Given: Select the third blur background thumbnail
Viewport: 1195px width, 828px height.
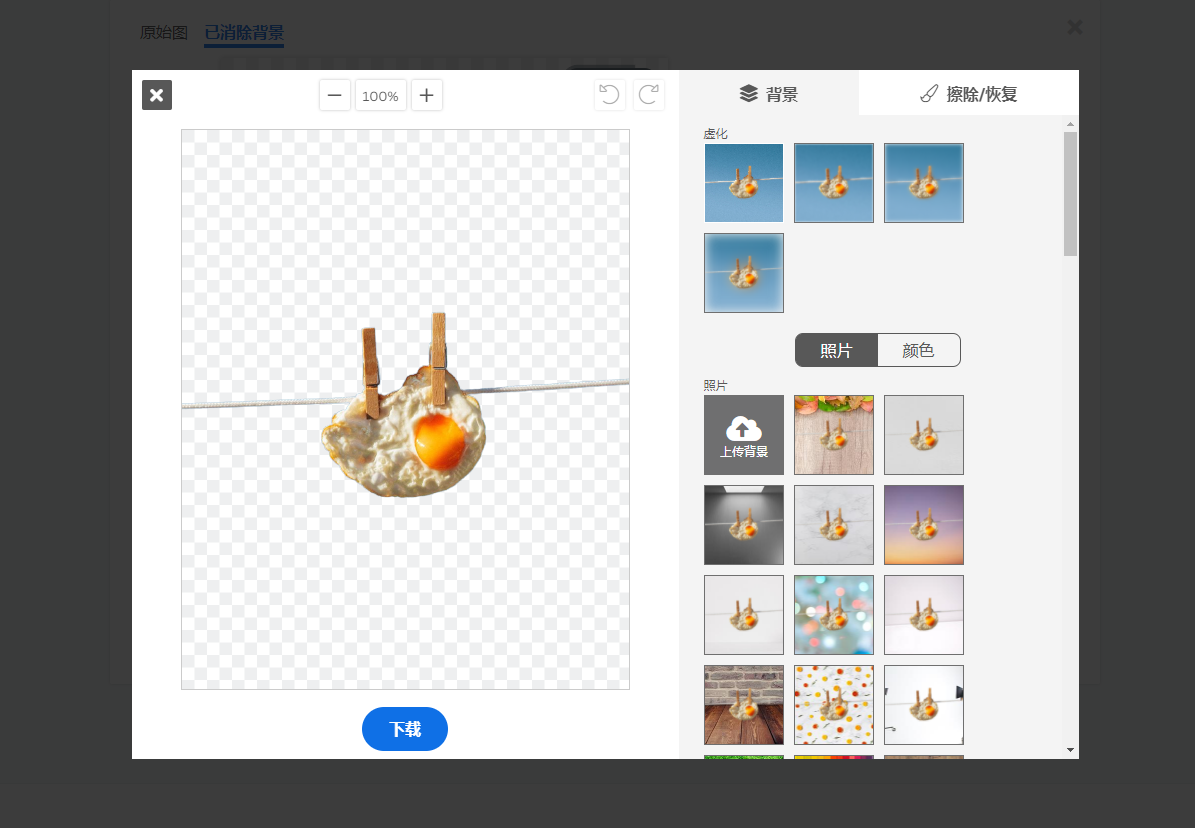Looking at the screenshot, I should (x=924, y=183).
